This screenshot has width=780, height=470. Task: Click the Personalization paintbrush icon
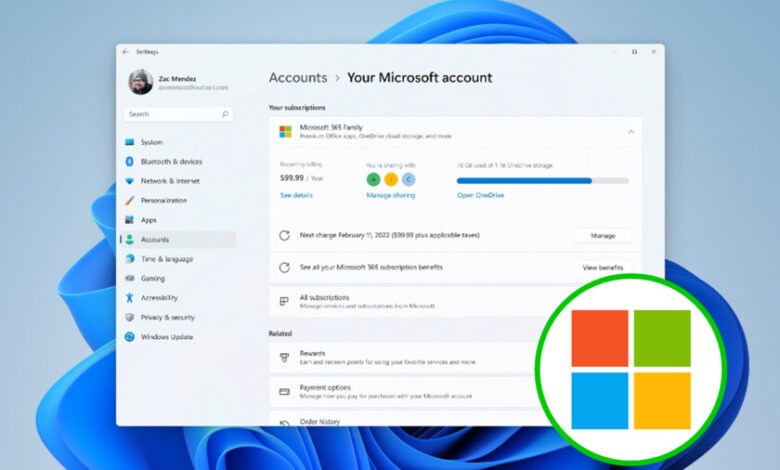pos(129,200)
